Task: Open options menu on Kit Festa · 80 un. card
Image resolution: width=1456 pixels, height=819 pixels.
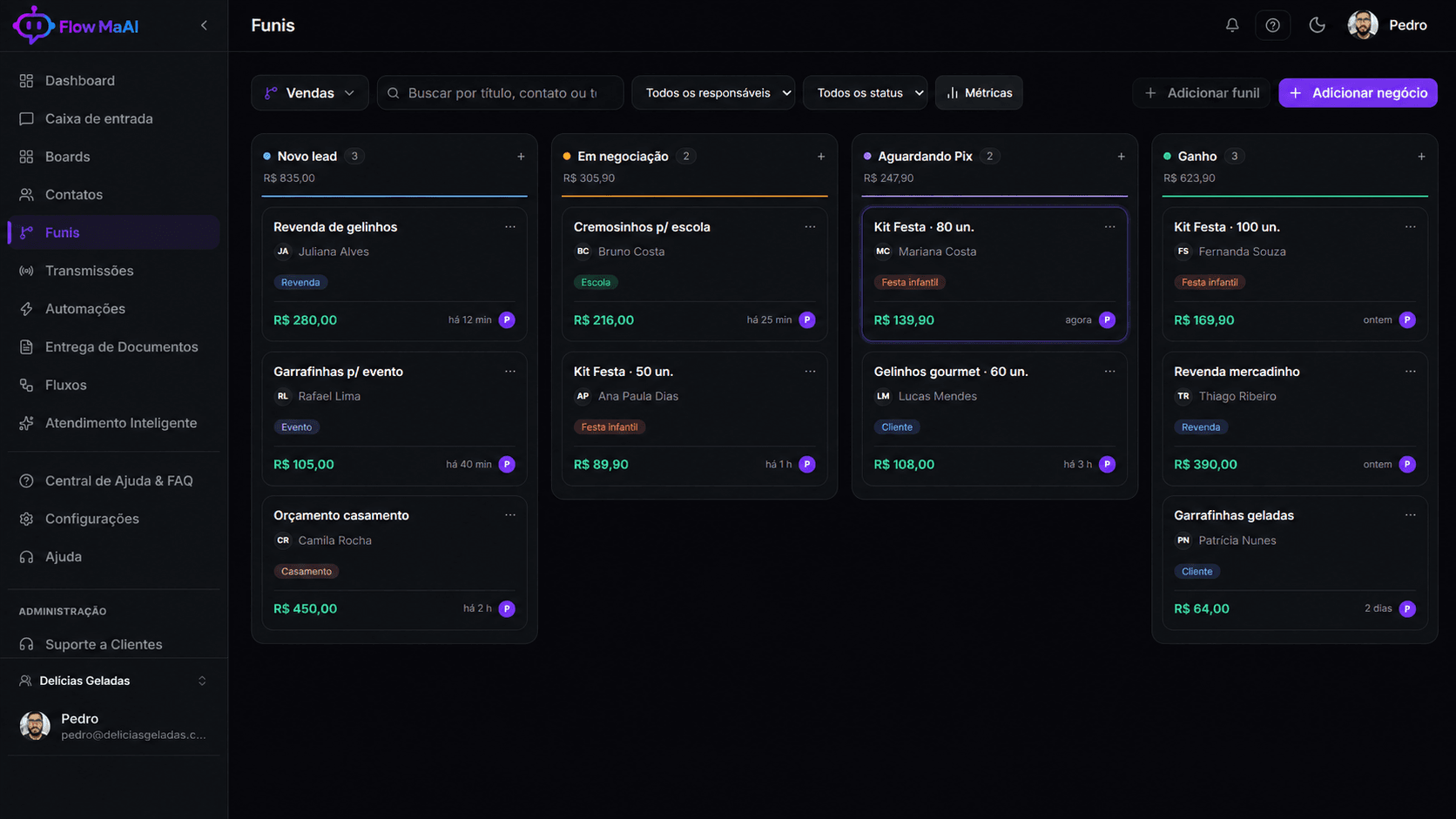Action: [1109, 227]
